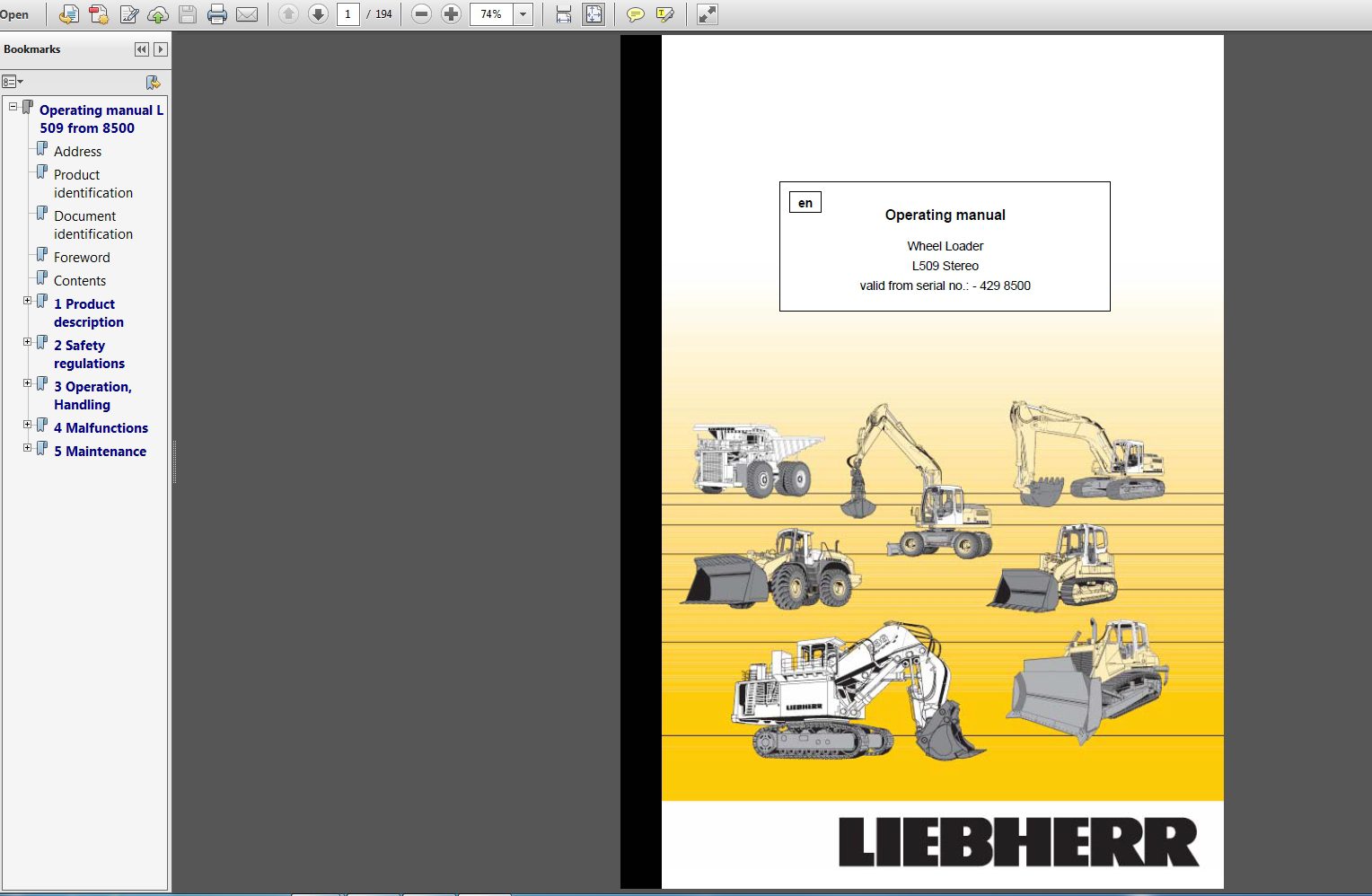Click the total page count 194

point(383,14)
